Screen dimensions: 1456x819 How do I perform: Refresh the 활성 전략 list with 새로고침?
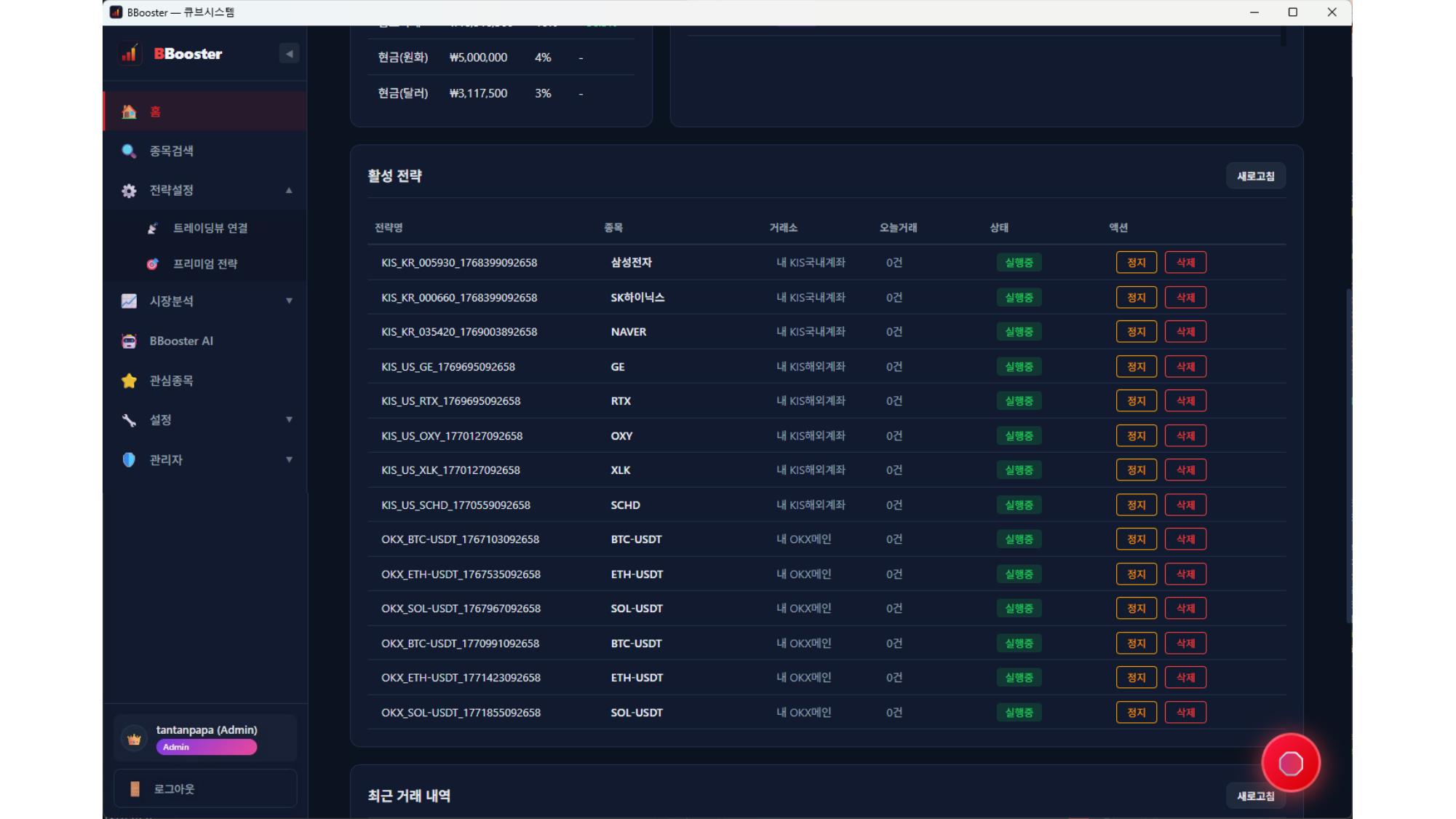(x=1255, y=176)
